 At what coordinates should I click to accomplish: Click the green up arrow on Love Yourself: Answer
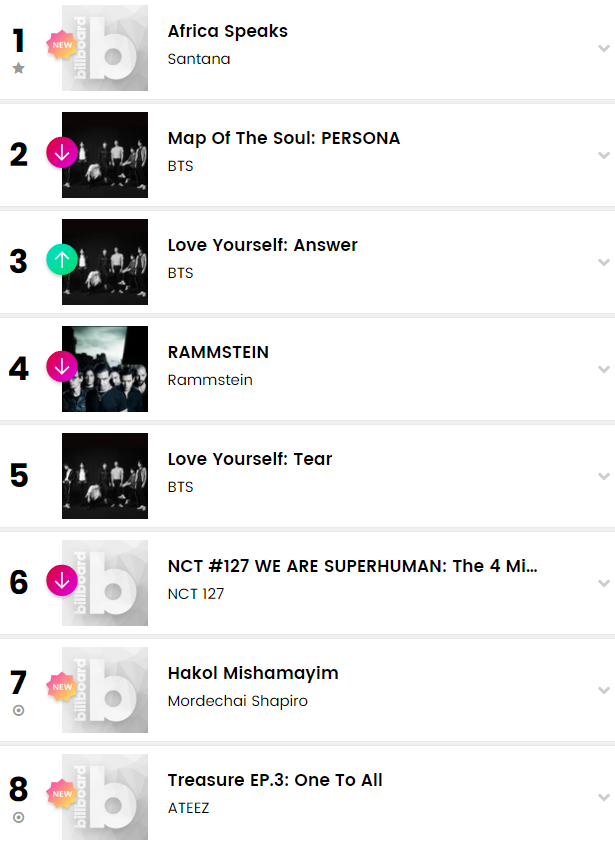tap(62, 260)
